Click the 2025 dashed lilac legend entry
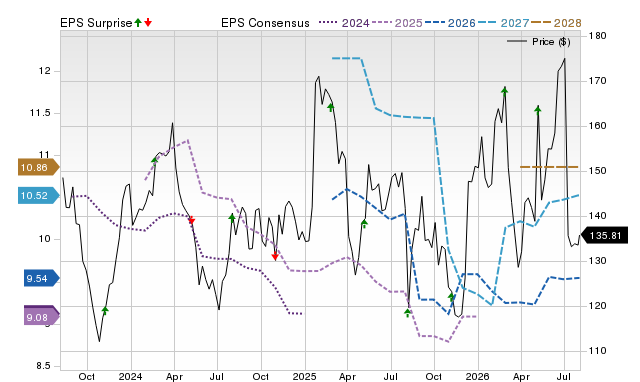 (396, 23)
